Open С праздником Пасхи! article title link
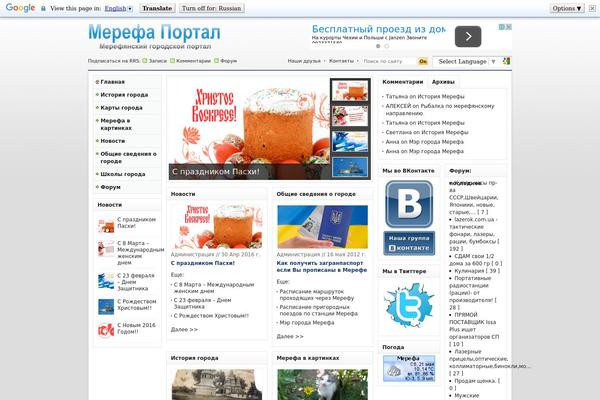The width and height of the screenshot is (600, 400). click(x=202, y=263)
